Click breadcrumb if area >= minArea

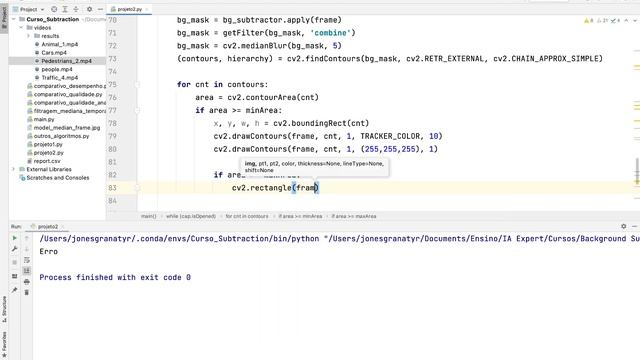tap(300, 216)
